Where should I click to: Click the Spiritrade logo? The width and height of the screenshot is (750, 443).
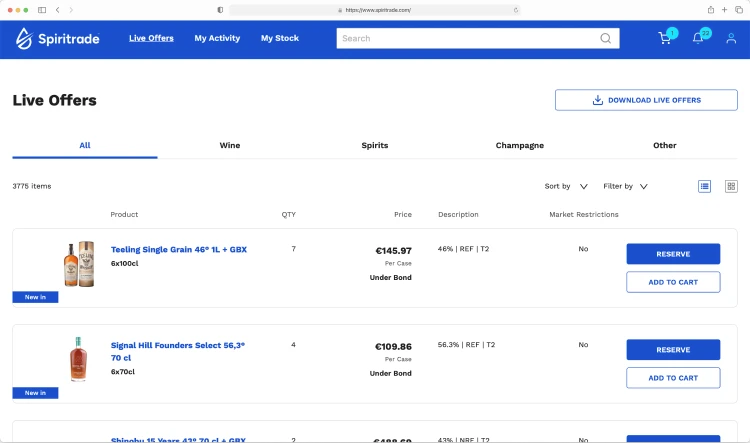coord(56,39)
